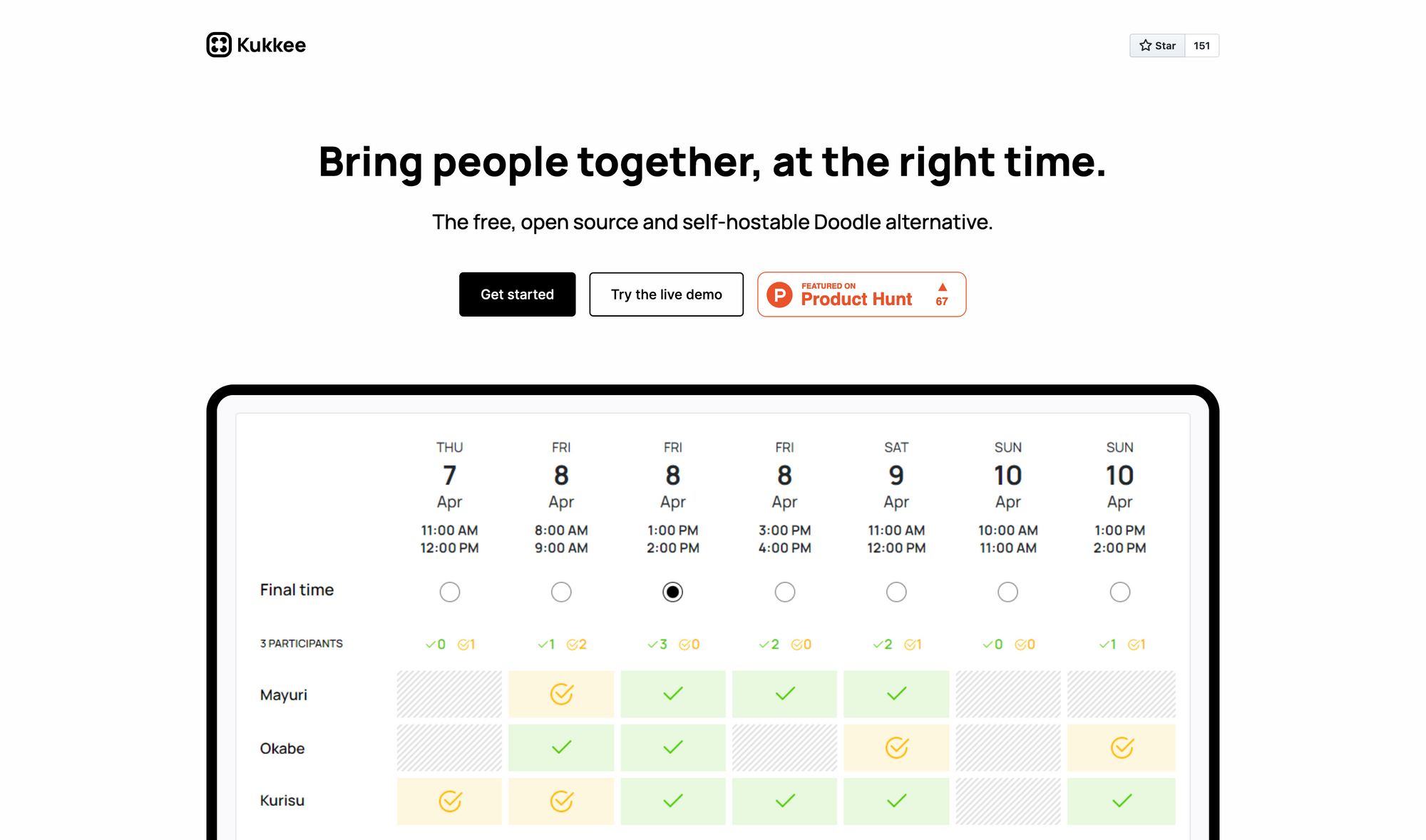
Task: Select the Fri 8 Apr 1:00 PM radio
Action: tap(672, 592)
